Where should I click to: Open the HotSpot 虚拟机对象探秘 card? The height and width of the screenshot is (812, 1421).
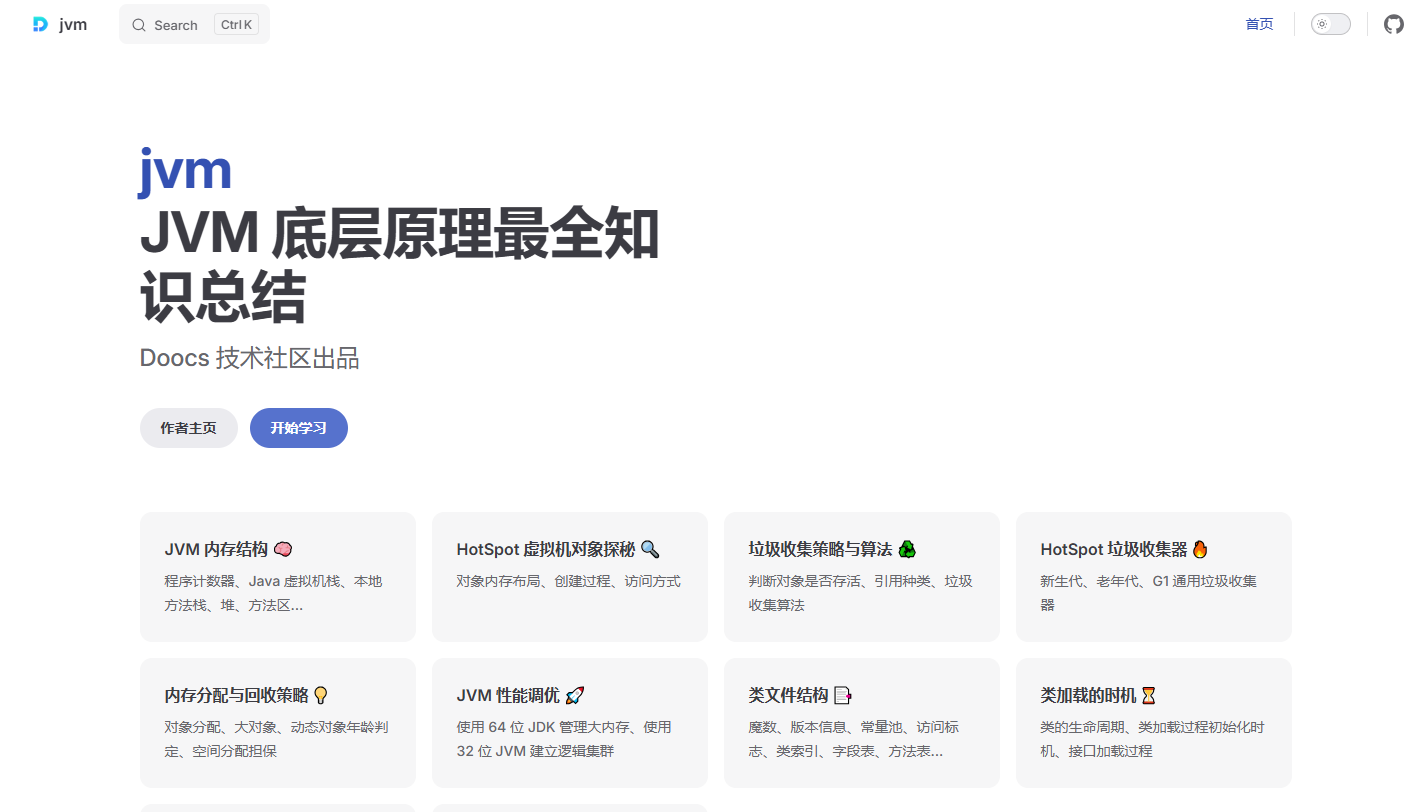click(570, 577)
